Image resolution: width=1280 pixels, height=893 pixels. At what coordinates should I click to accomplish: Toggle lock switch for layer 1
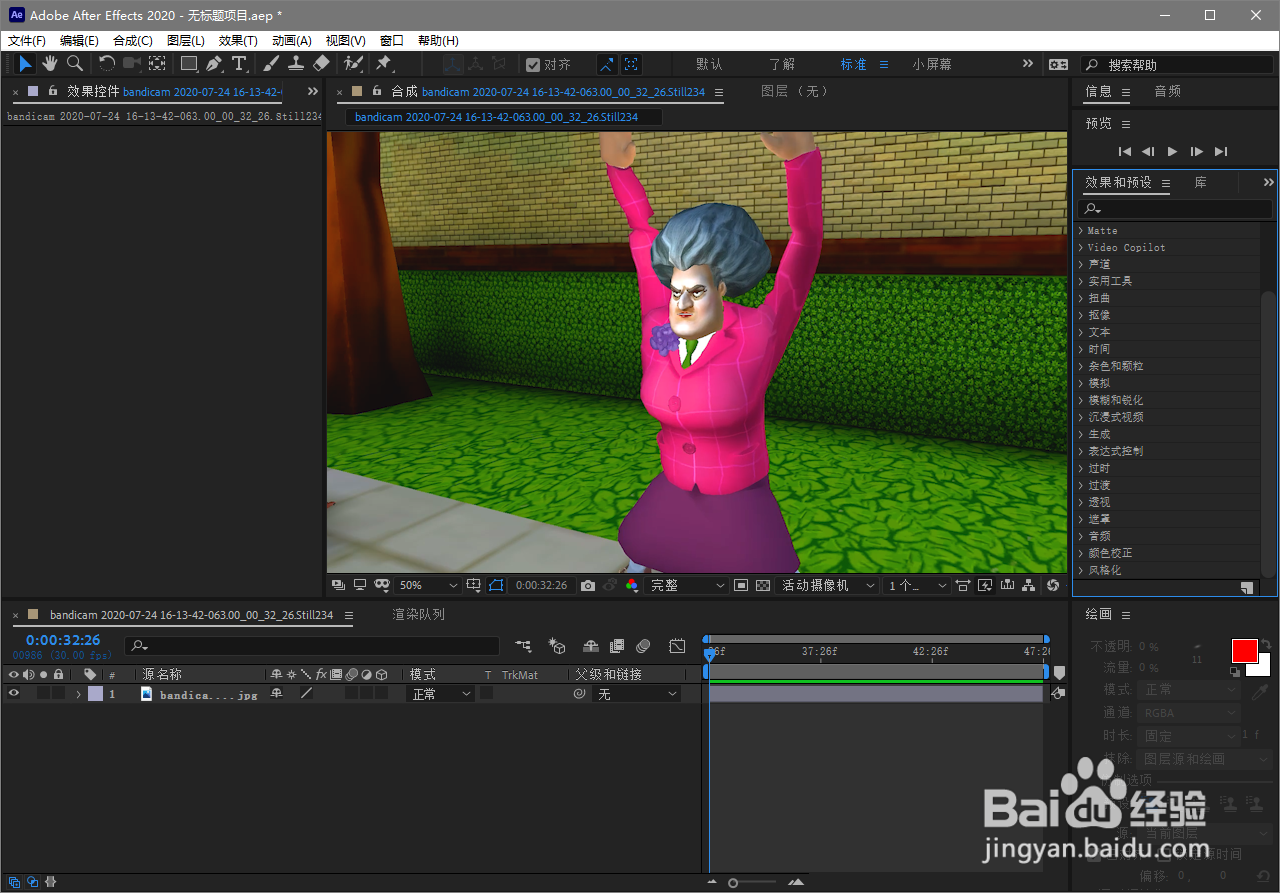[x=58, y=693]
